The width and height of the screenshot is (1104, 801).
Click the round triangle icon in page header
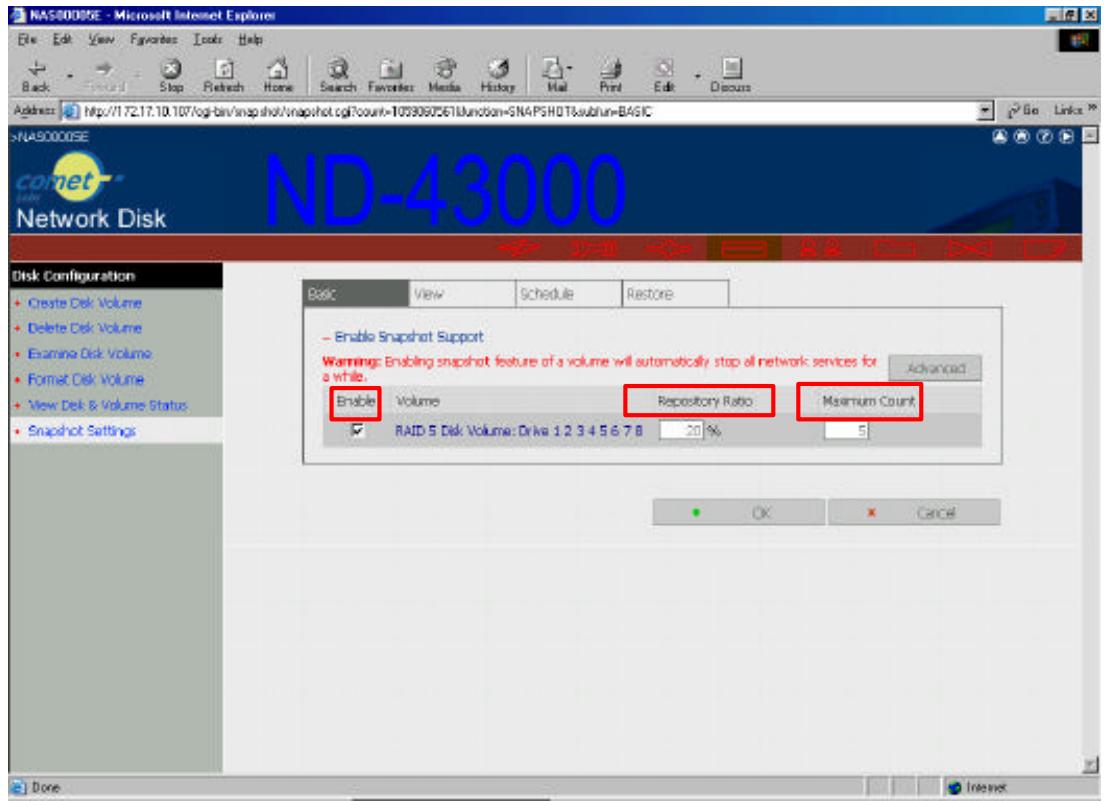coord(1000,137)
